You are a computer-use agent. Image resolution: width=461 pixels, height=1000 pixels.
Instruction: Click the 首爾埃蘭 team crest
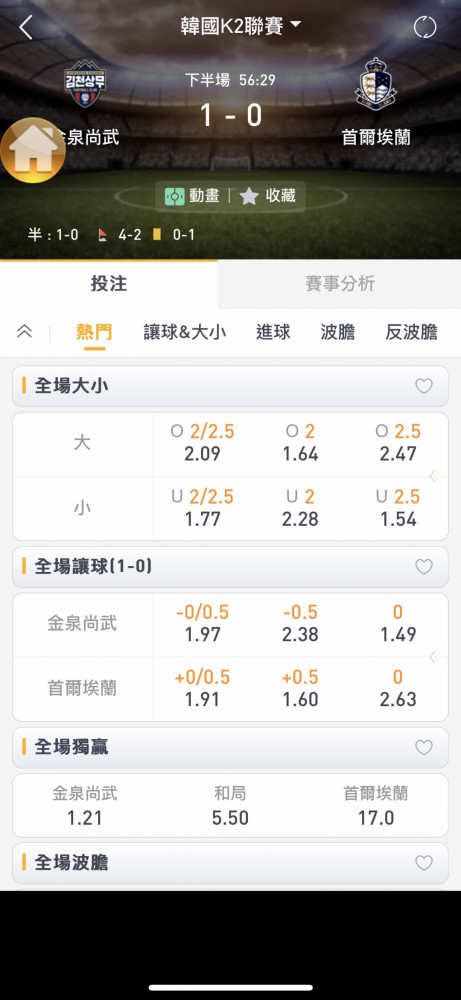click(x=376, y=84)
